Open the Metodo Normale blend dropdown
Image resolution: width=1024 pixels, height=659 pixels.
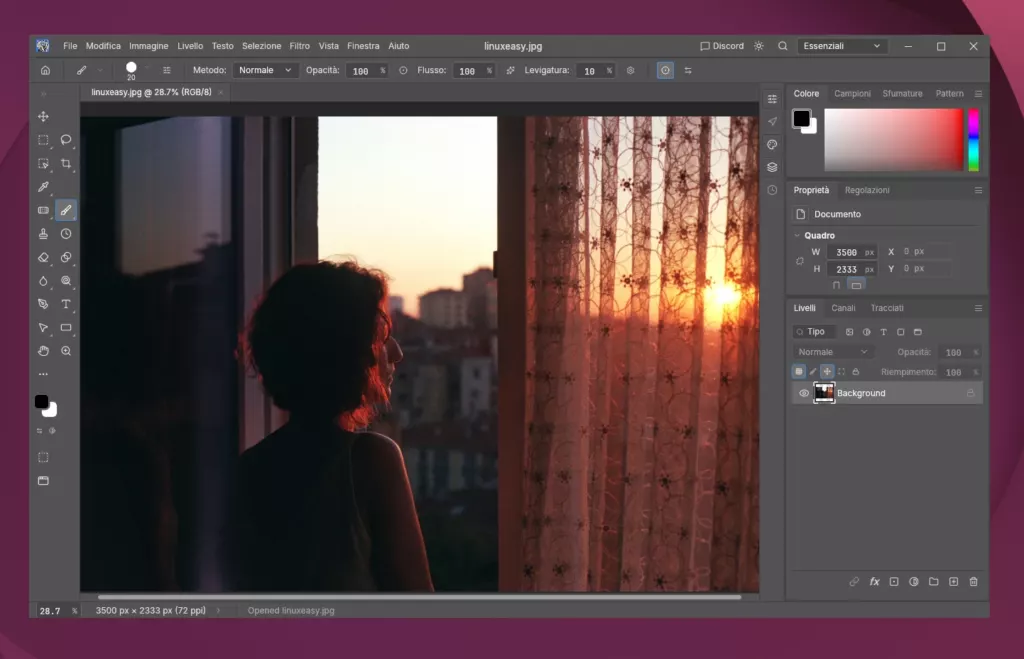click(264, 71)
